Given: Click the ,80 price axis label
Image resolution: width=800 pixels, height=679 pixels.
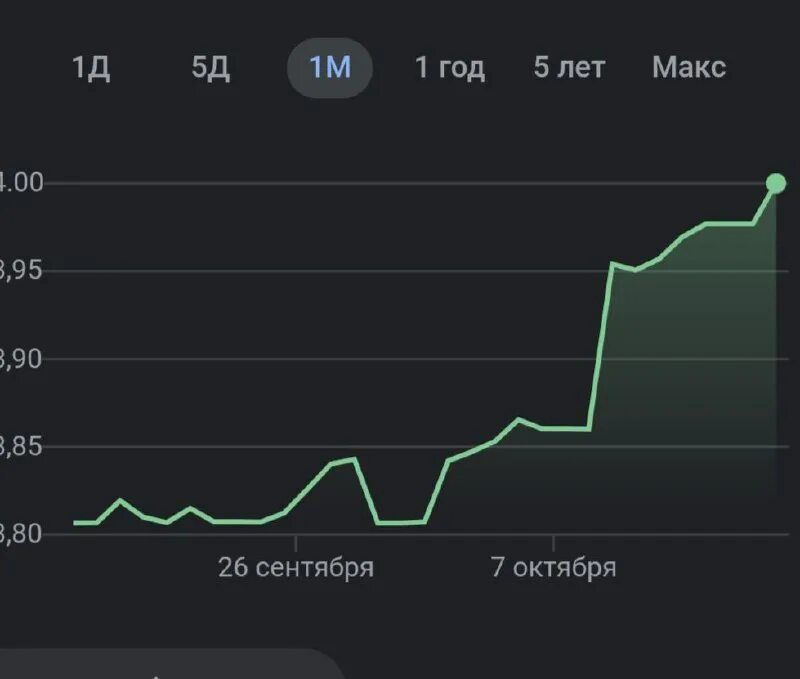Looking at the screenshot, I should [20, 534].
